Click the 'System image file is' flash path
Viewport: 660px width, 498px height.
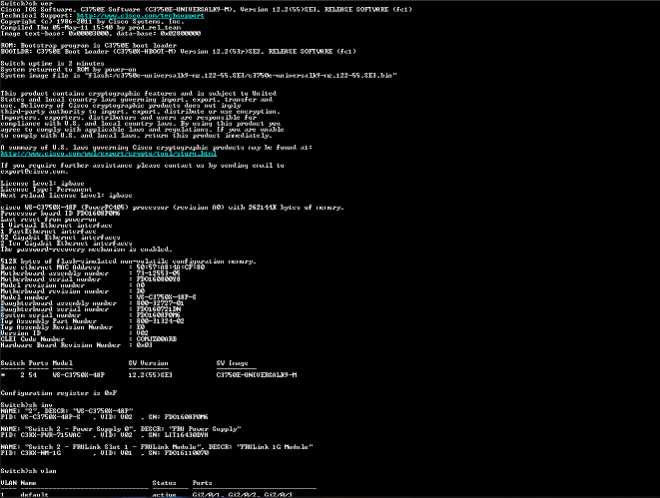pos(199,75)
